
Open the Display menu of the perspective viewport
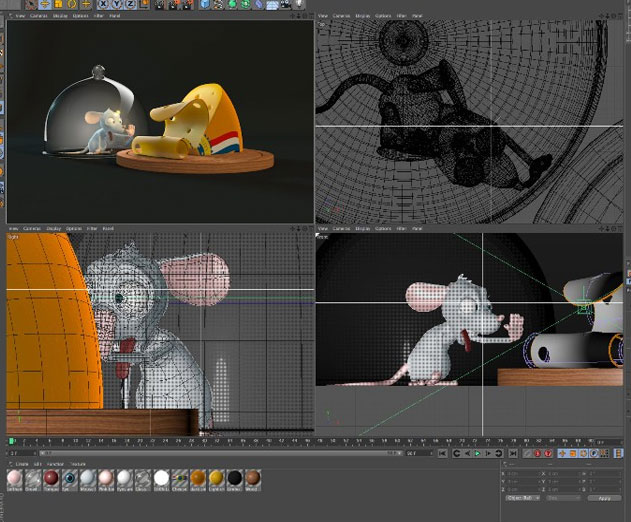(x=60, y=16)
